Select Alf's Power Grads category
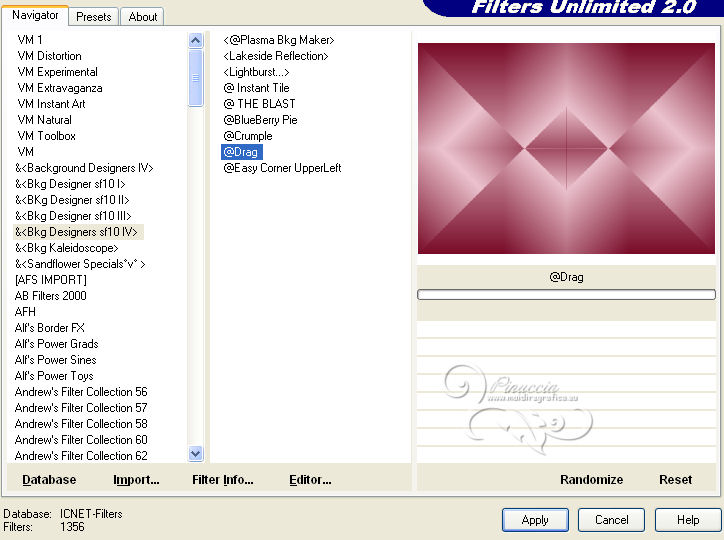 56,344
